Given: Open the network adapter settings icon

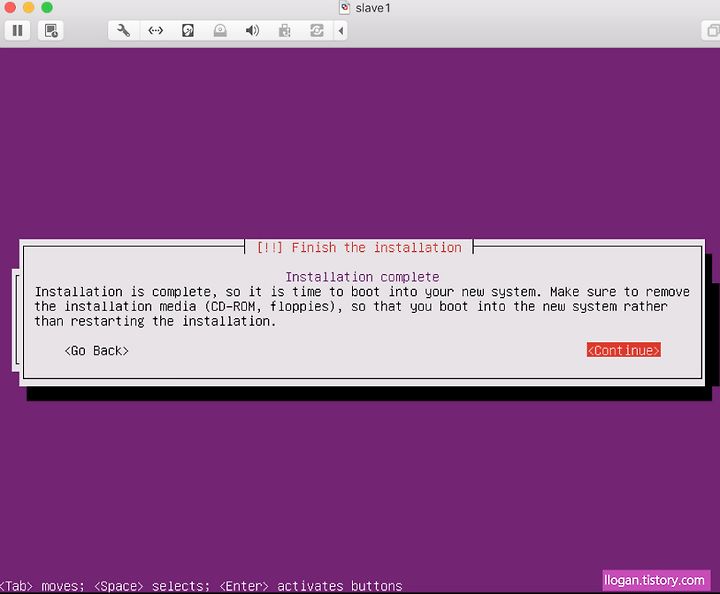Looking at the screenshot, I should click(156, 31).
